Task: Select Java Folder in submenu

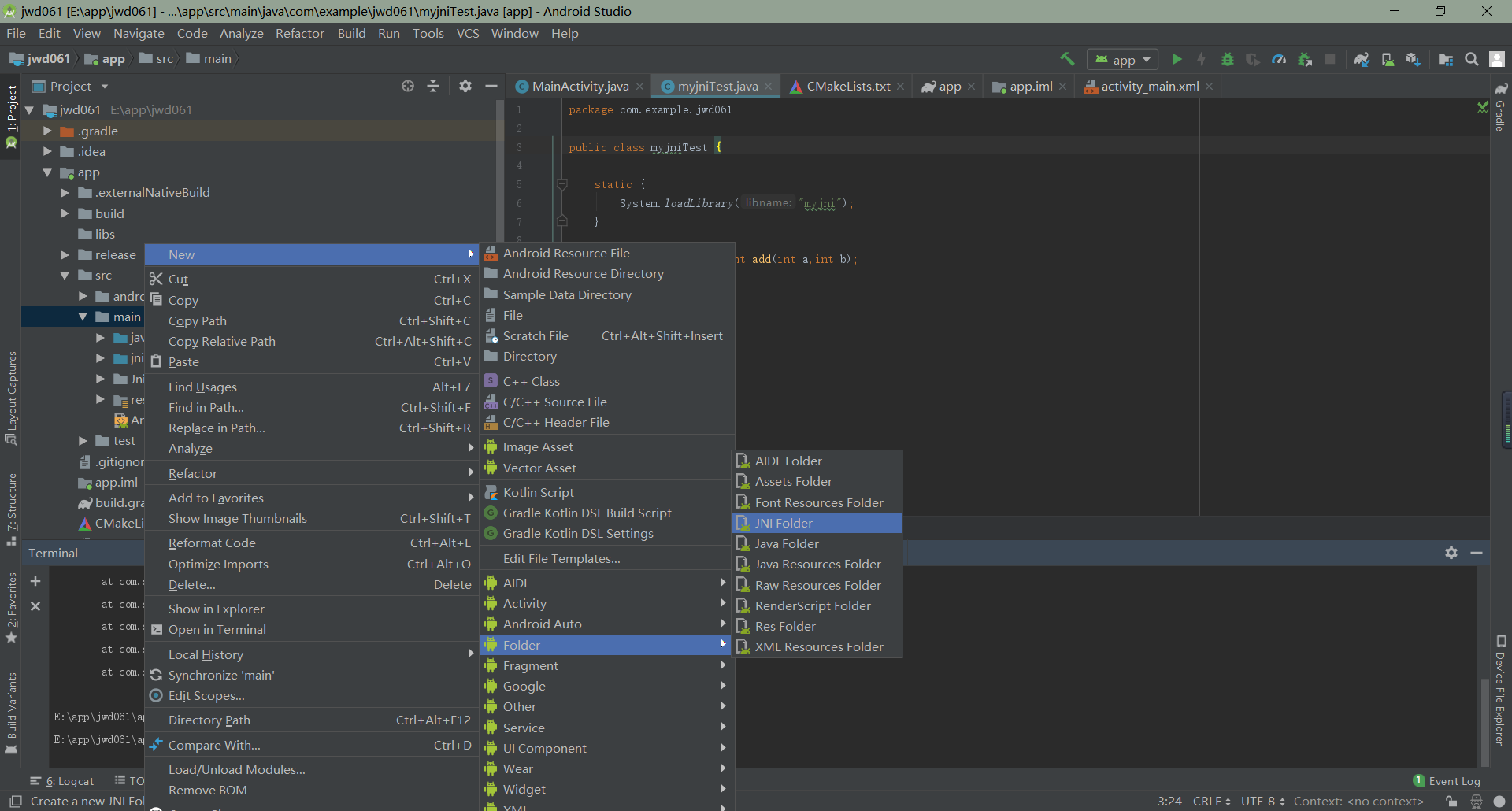Action: tap(817, 543)
